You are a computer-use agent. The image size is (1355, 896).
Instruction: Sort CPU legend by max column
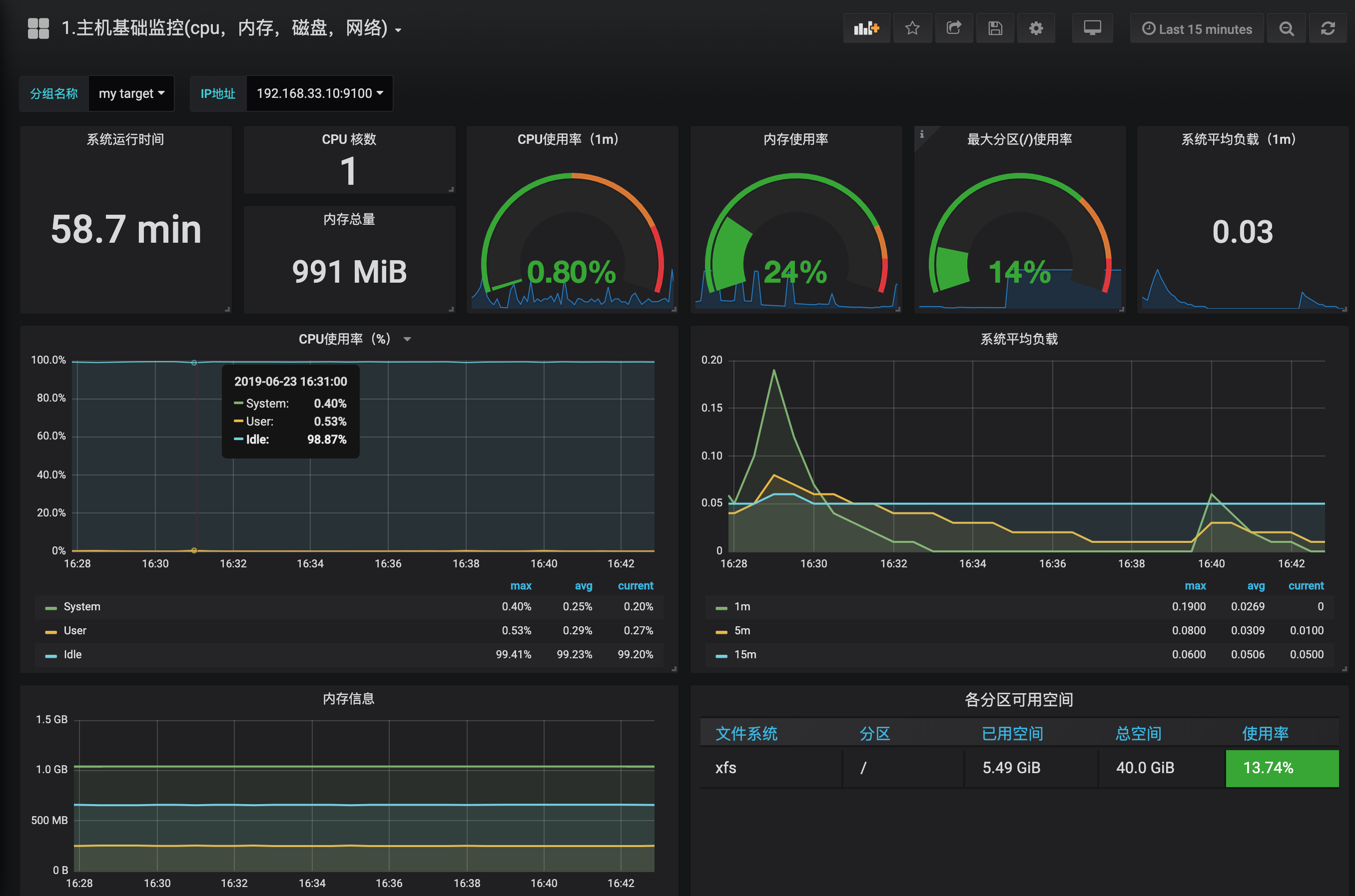(x=521, y=586)
